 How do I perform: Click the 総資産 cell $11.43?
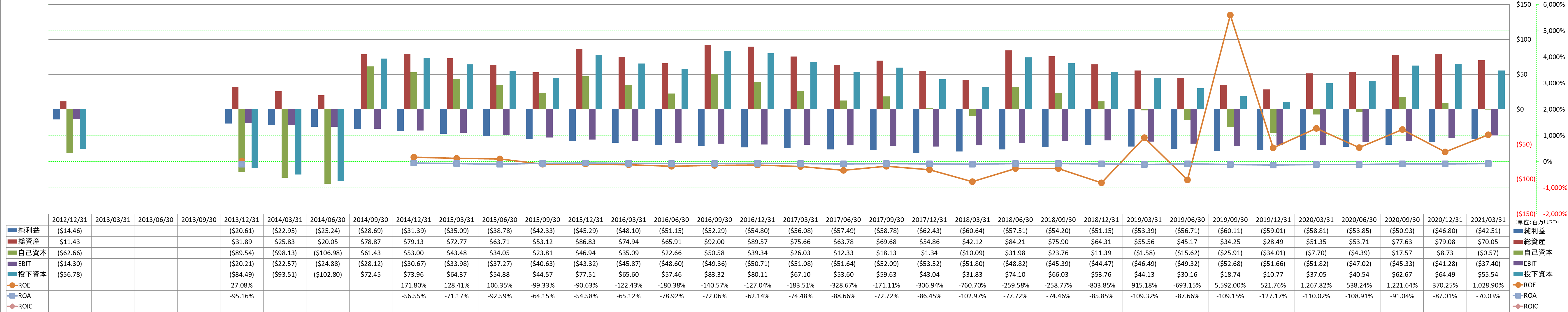(x=70, y=242)
